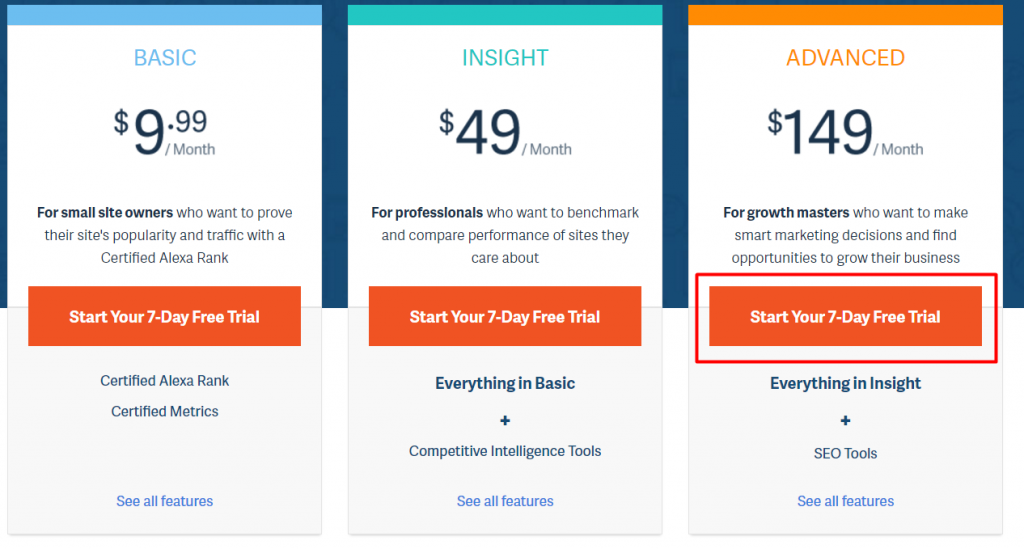Open See all features under Insight plan
This screenshot has width=1024, height=549.
point(505,501)
